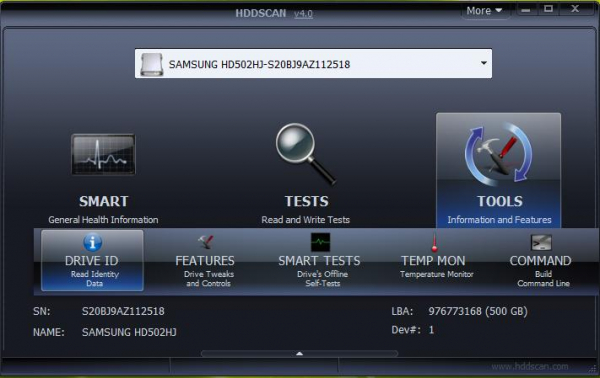
Task: Open TEMP MON thermometer icon
Action: coord(434,242)
